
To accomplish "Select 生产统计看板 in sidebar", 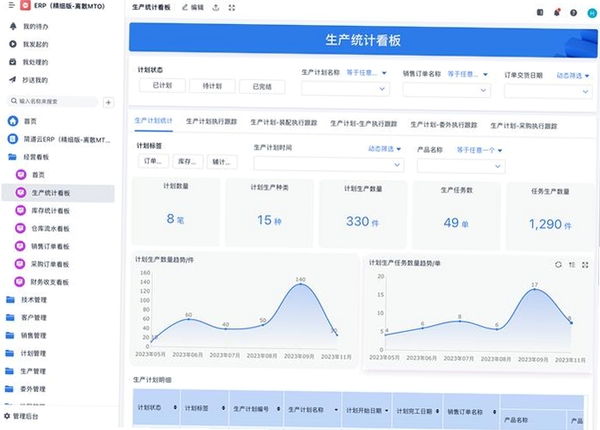I will (x=58, y=193).
